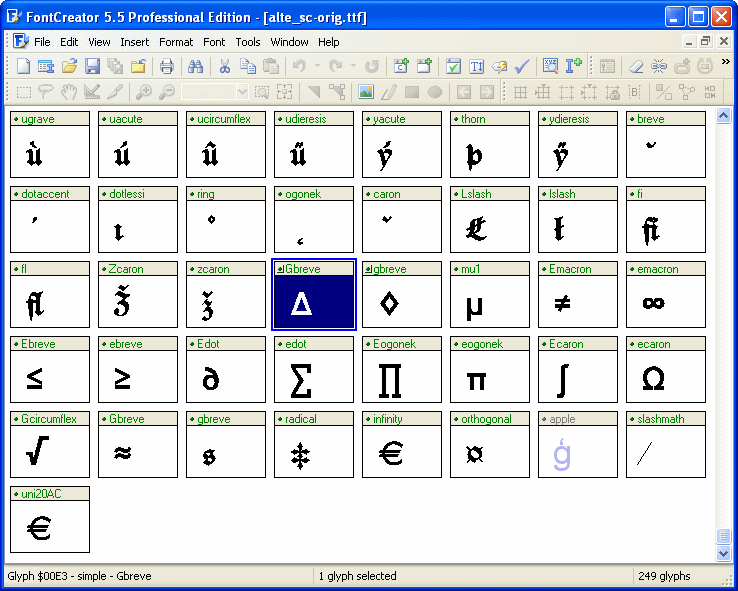Screen dimensions: 738x591
Task: Open the Insert menu
Action: 135,42
